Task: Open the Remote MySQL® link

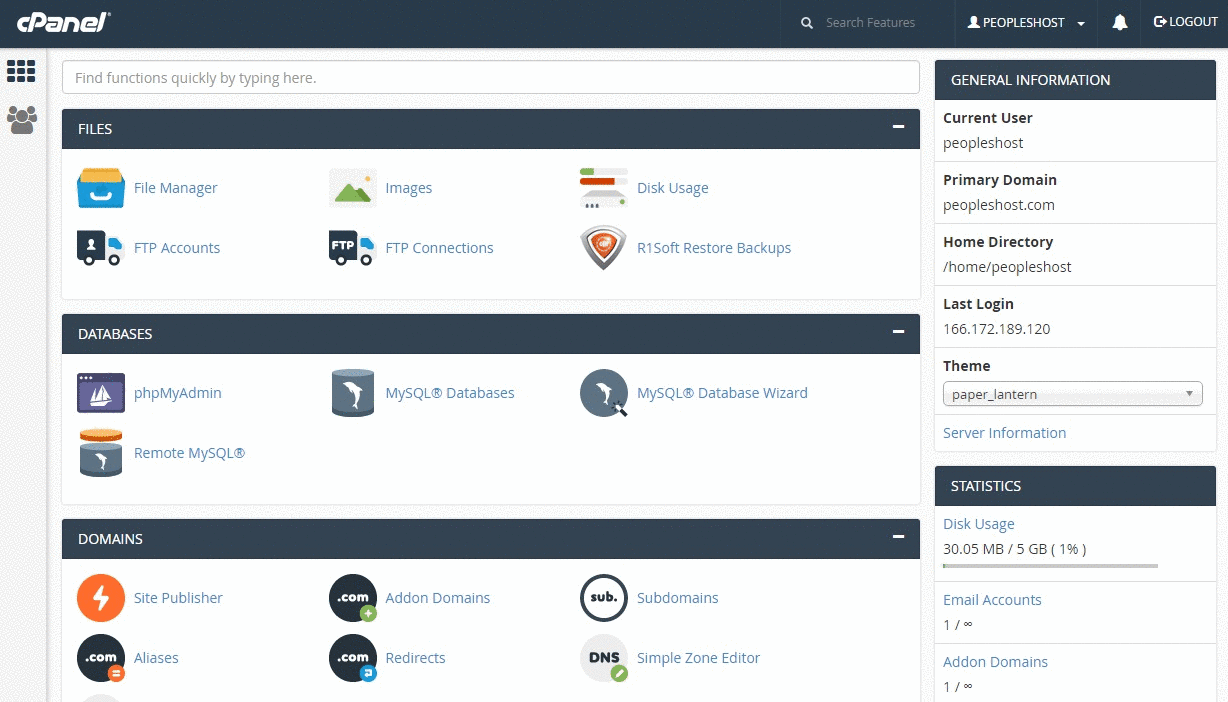Action: [190, 453]
